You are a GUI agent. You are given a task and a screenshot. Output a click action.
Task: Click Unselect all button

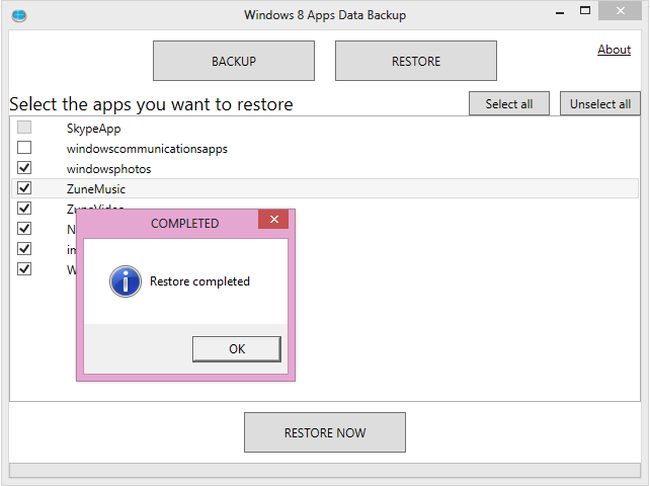click(600, 104)
